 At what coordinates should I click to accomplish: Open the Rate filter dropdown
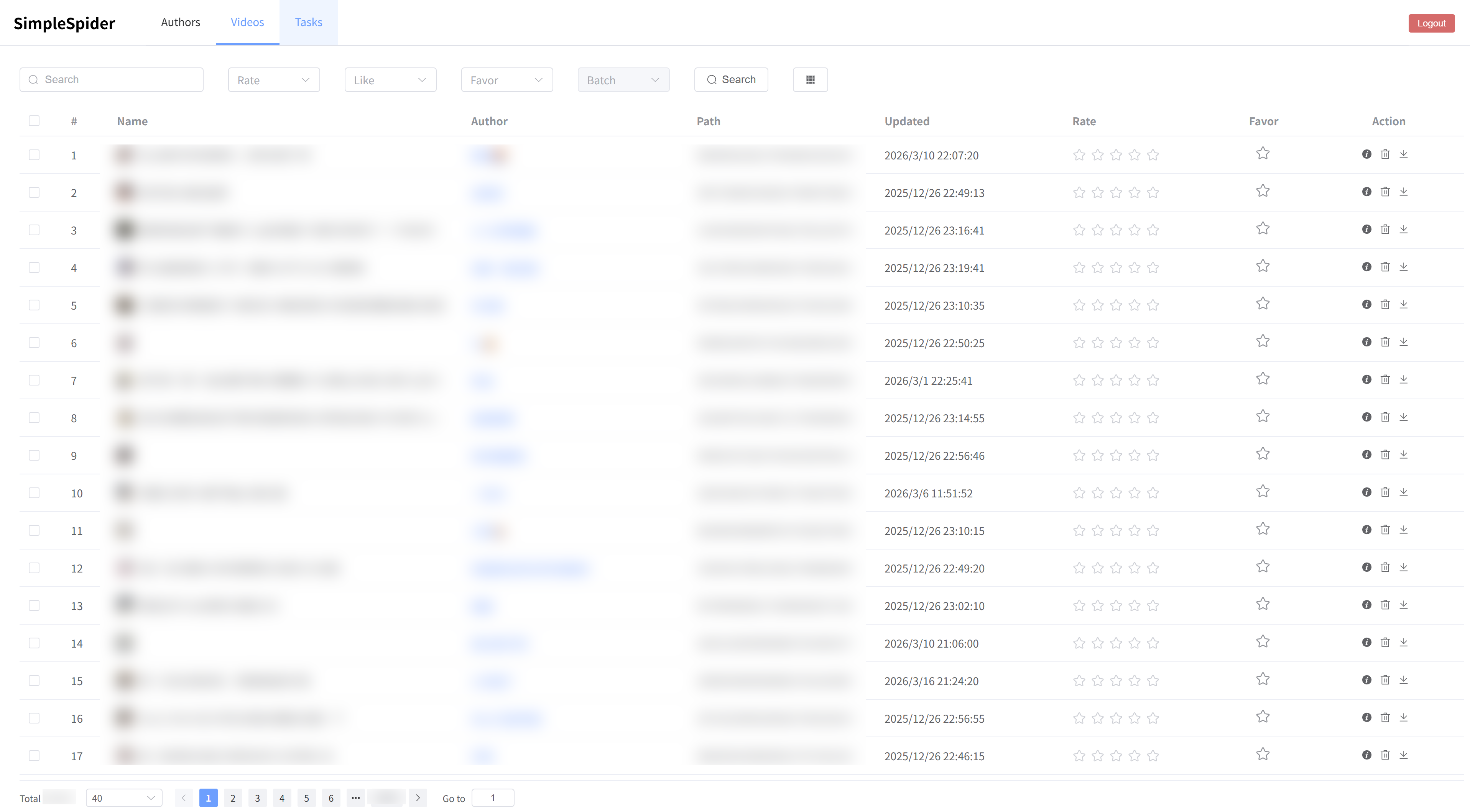[274, 80]
